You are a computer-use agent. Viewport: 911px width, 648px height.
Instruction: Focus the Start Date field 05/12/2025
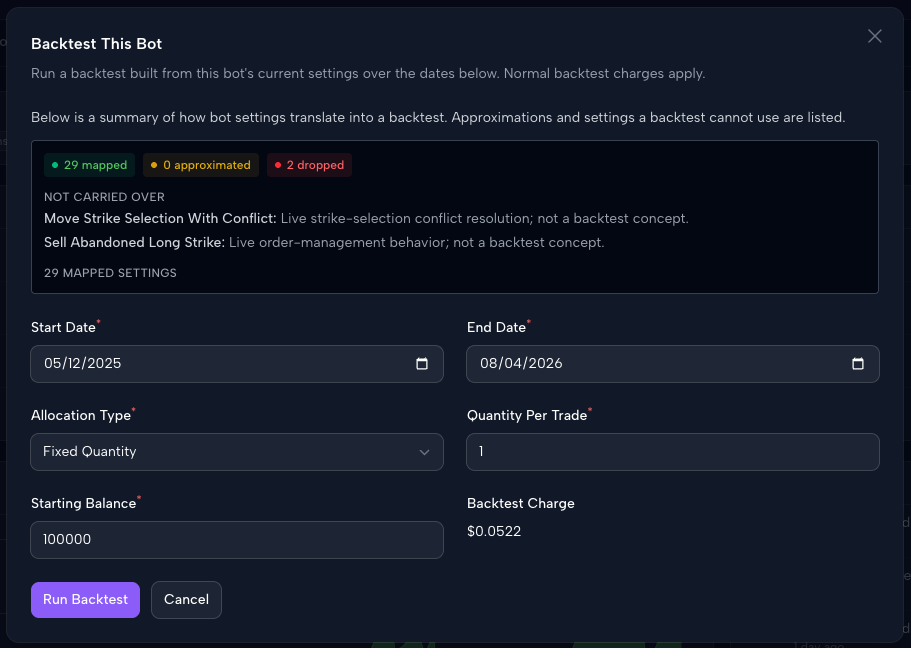pyautogui.click(x=237, y=364)
